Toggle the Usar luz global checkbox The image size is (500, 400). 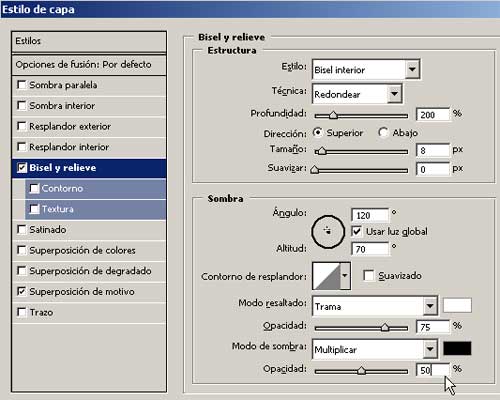click(356, 231)
